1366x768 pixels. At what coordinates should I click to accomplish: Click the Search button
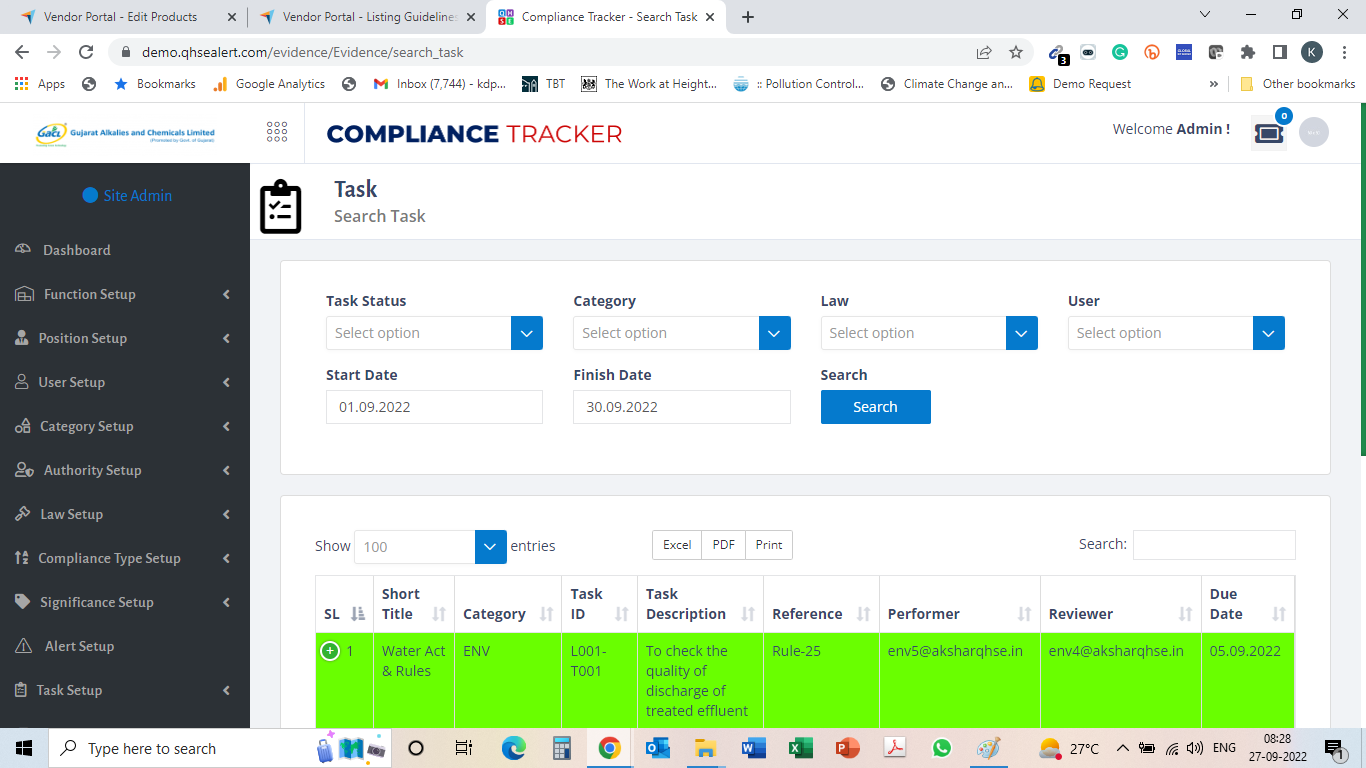coord(875,407)
